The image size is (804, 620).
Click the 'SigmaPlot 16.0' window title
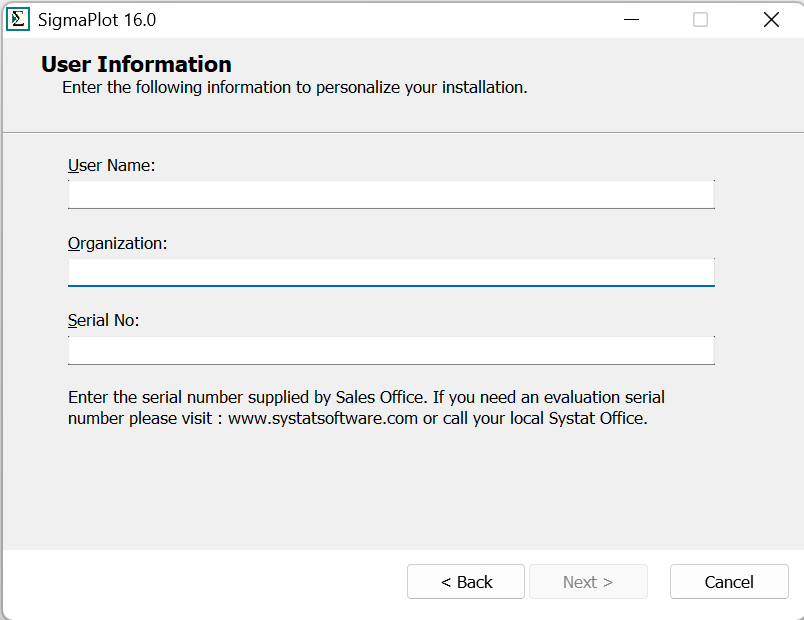tap(97, 19)
